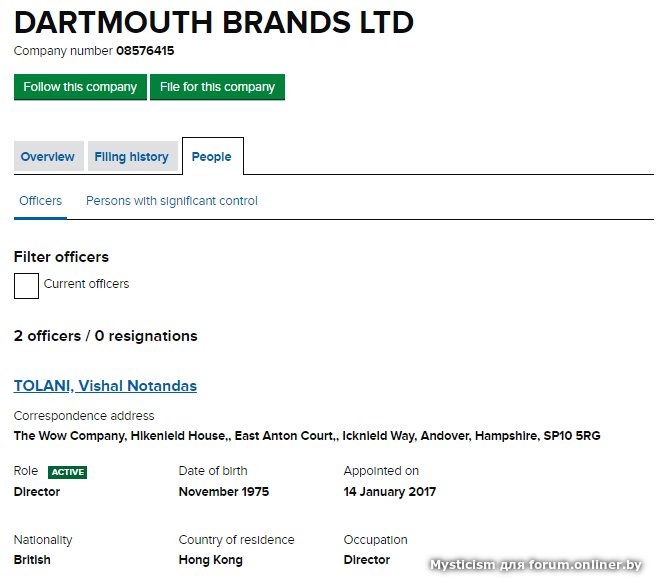Click the British nationality value
This screenshot has width=665, height=588.
tap(32, 560)
